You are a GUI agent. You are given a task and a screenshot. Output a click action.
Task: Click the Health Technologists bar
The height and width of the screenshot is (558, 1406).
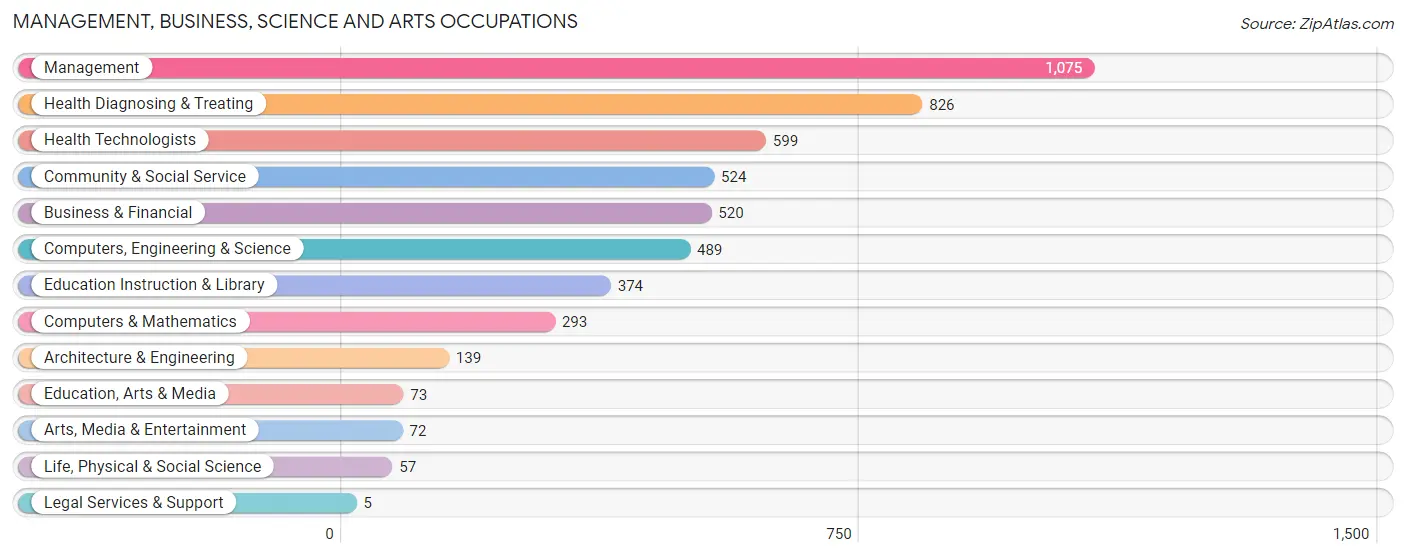(x=391, y=140)
